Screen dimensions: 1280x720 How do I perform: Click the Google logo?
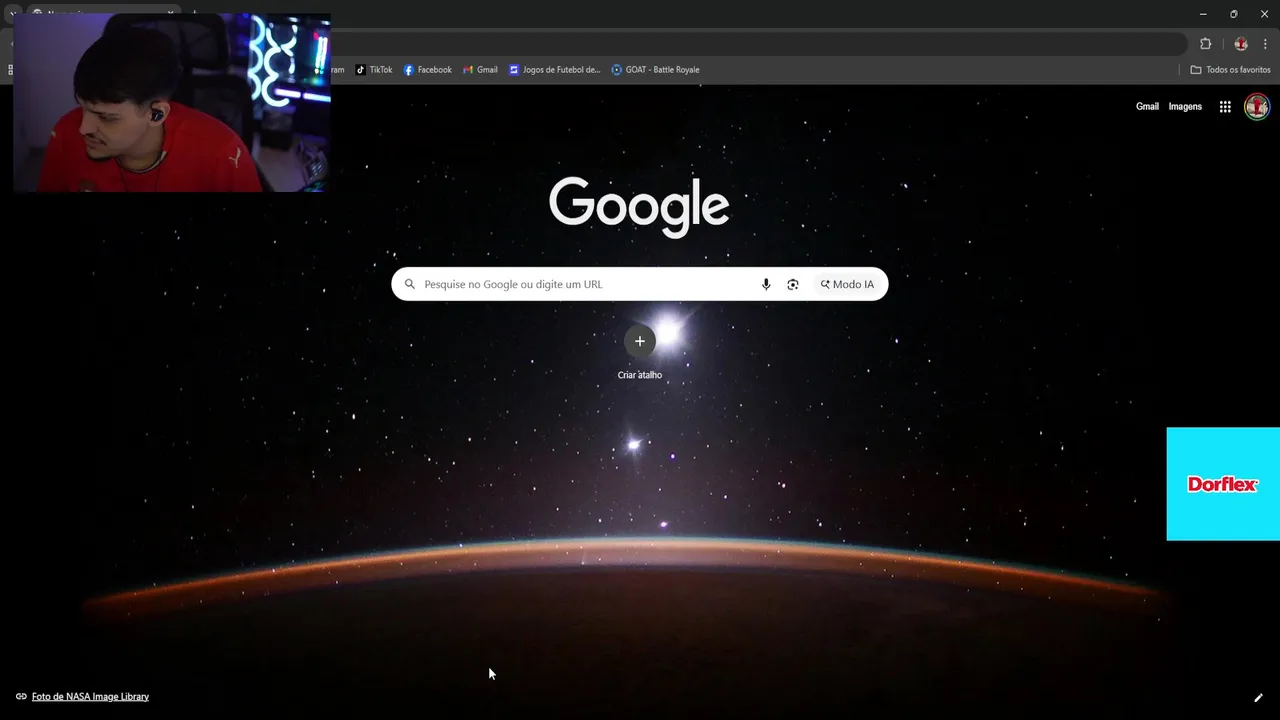coord(639,207)
